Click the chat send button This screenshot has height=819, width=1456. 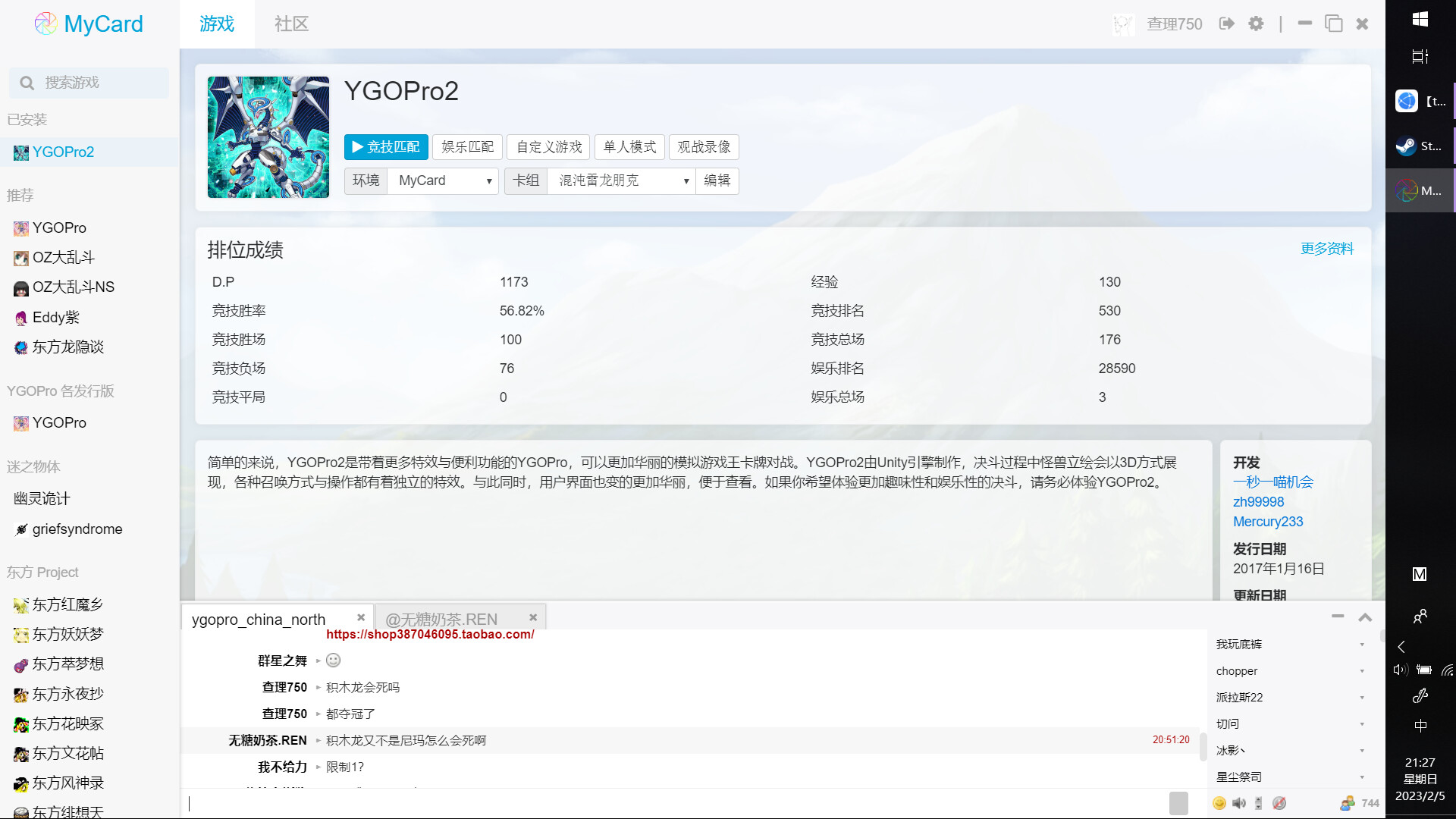1178,803
